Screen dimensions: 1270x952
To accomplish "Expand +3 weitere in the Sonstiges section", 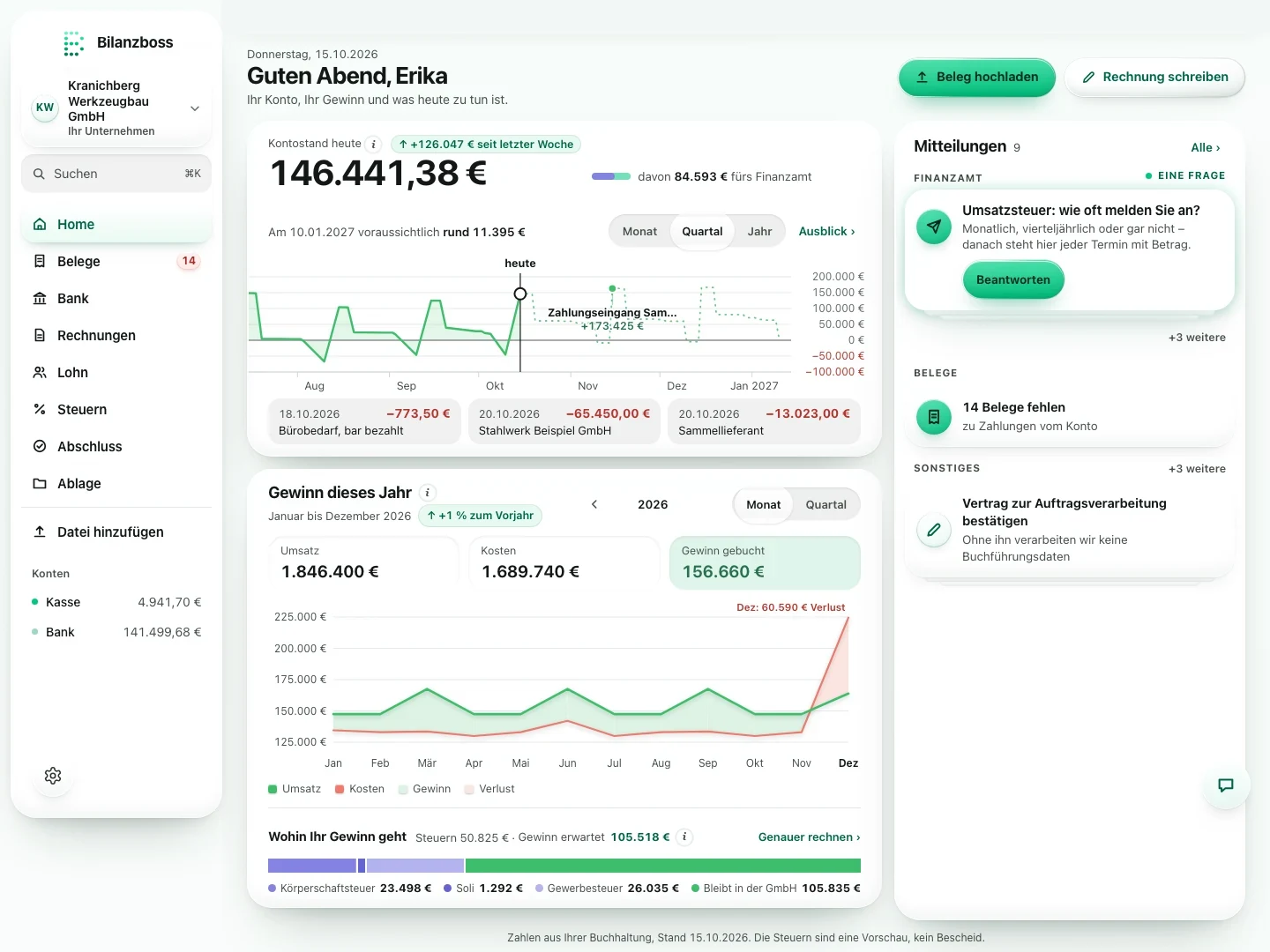I will point(1197,469).
